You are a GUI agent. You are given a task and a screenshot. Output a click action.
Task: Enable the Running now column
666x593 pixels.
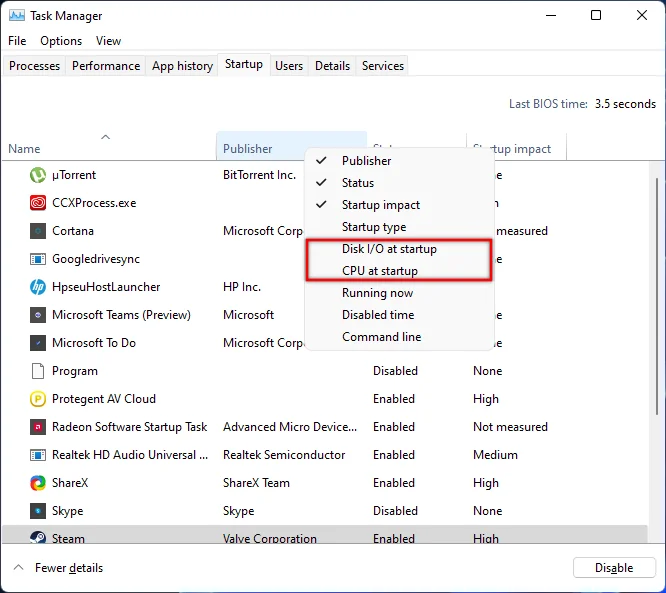click(399, 293)
